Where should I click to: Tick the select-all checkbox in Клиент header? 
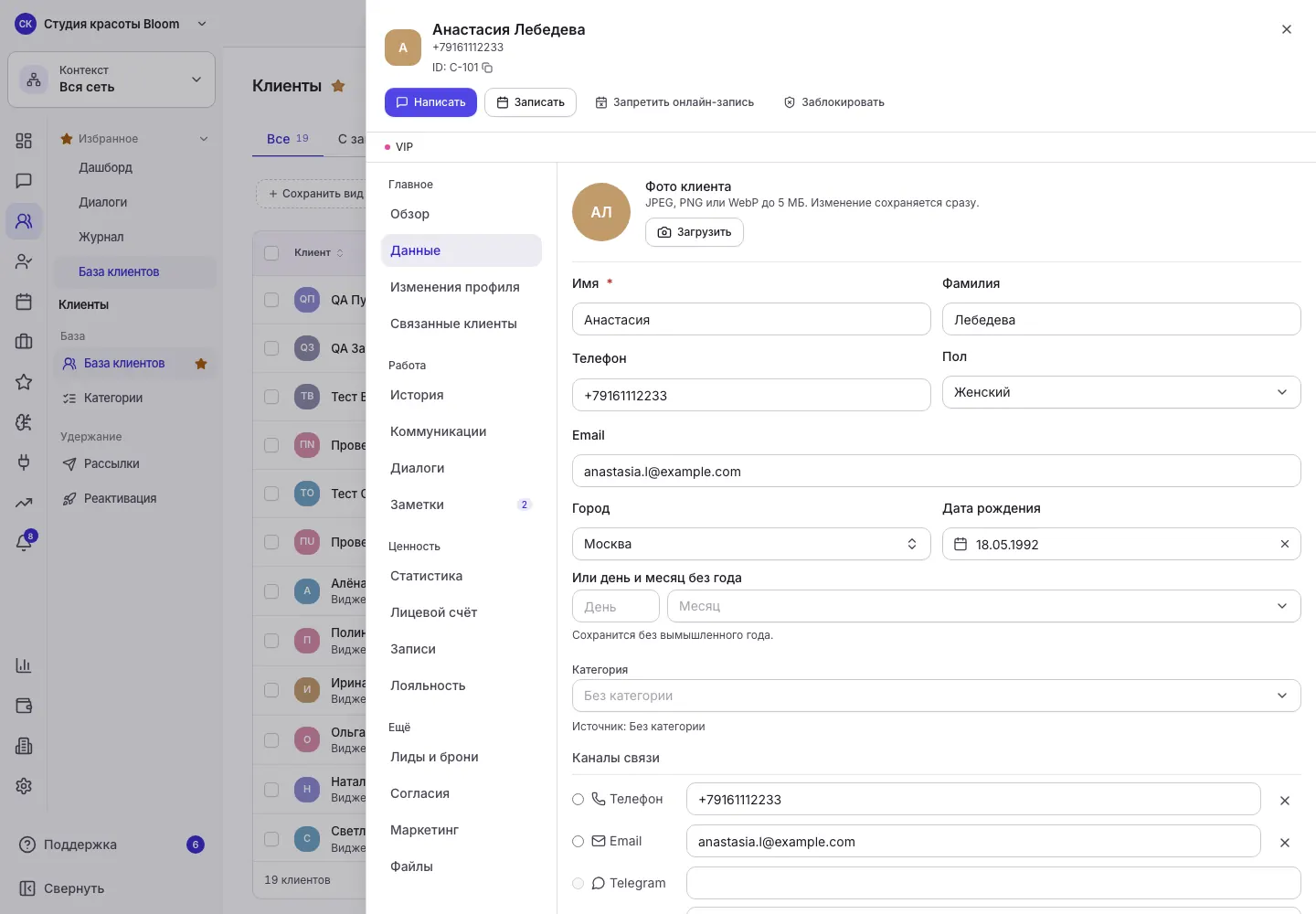pos(271,253)
